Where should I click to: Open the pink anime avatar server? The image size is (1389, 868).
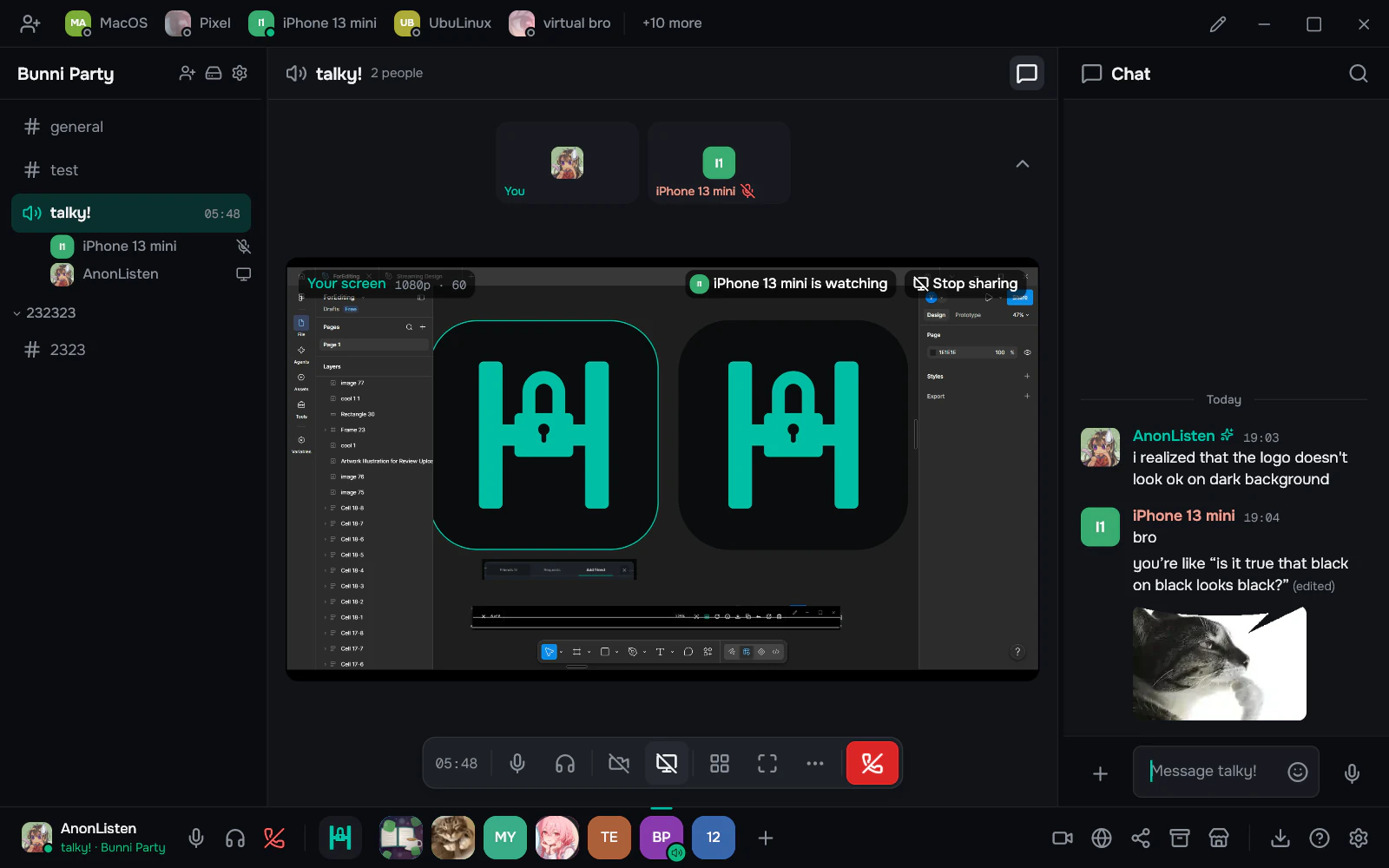coord(557,838)
